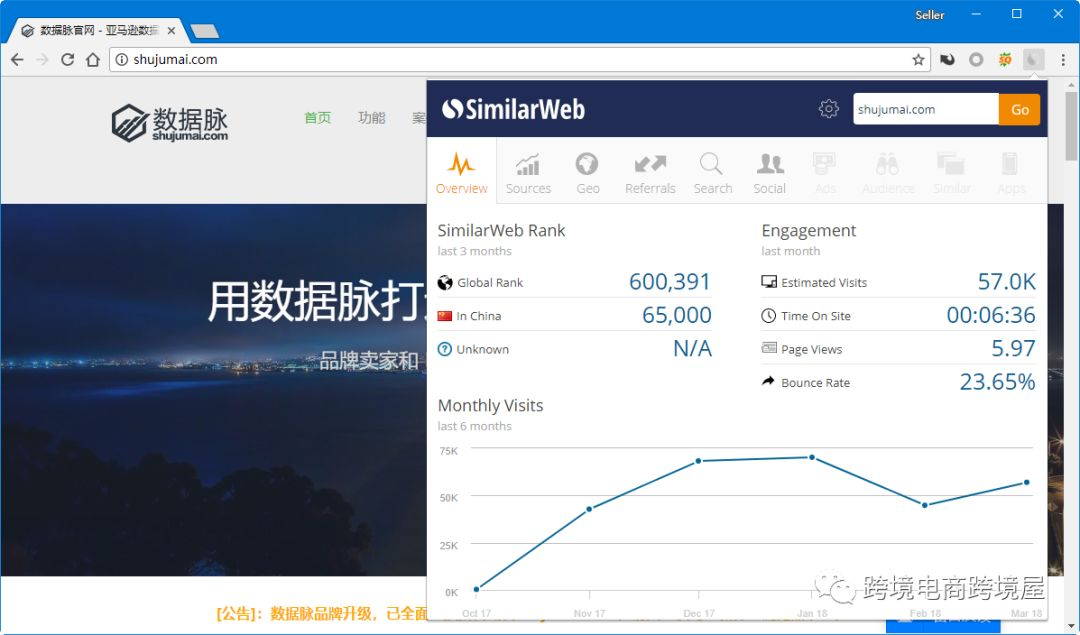Click the Oct 17 data point on chart

[x=476, y=590]
